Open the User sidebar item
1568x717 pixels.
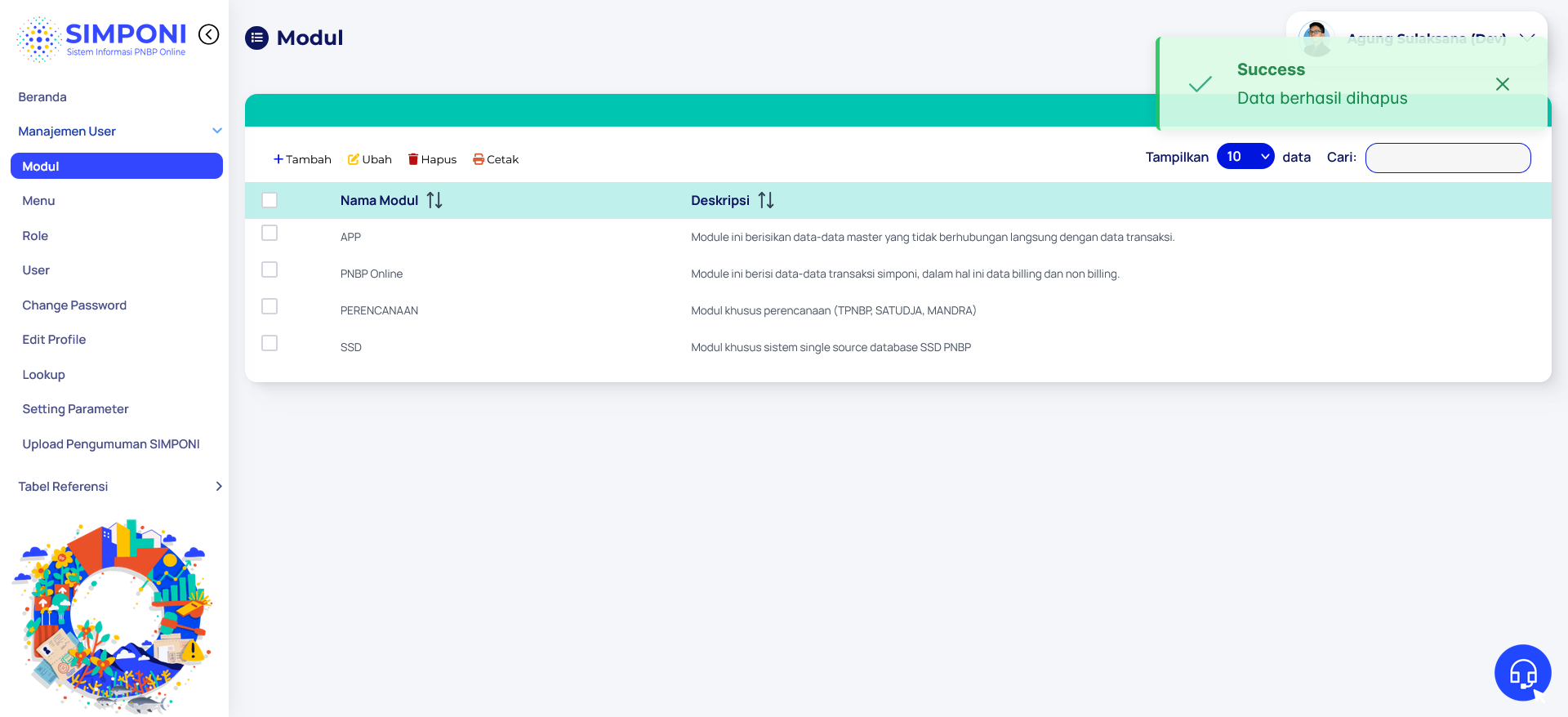(x=36, y=270)
